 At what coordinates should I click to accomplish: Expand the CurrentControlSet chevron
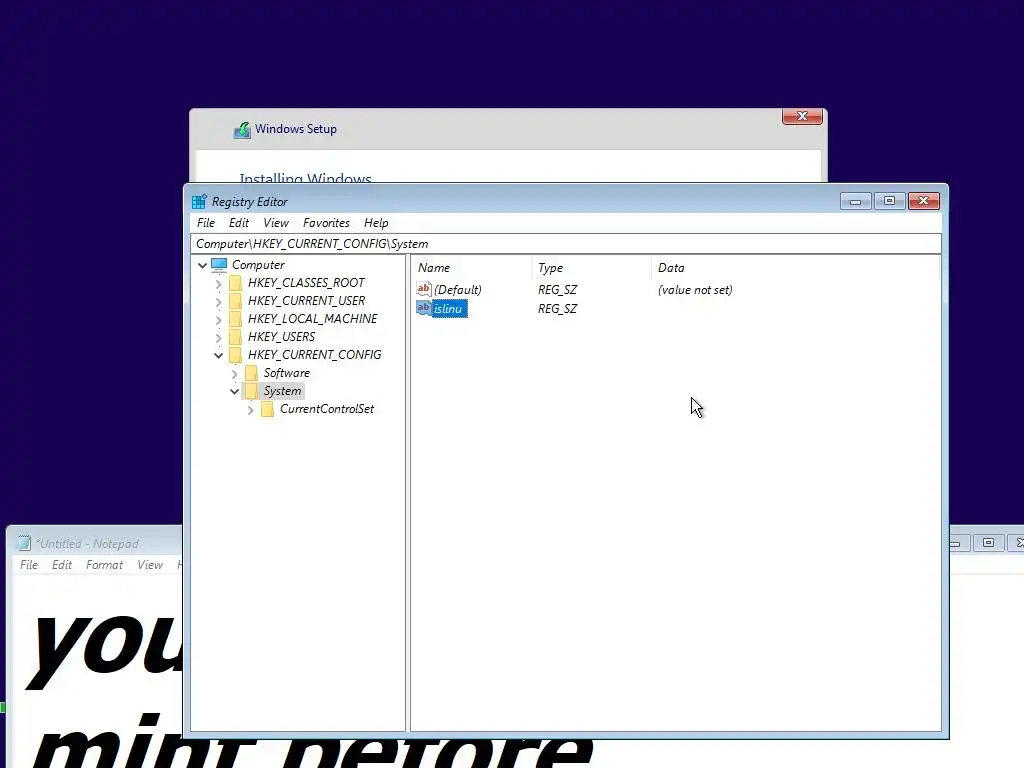tap(250, 409)
